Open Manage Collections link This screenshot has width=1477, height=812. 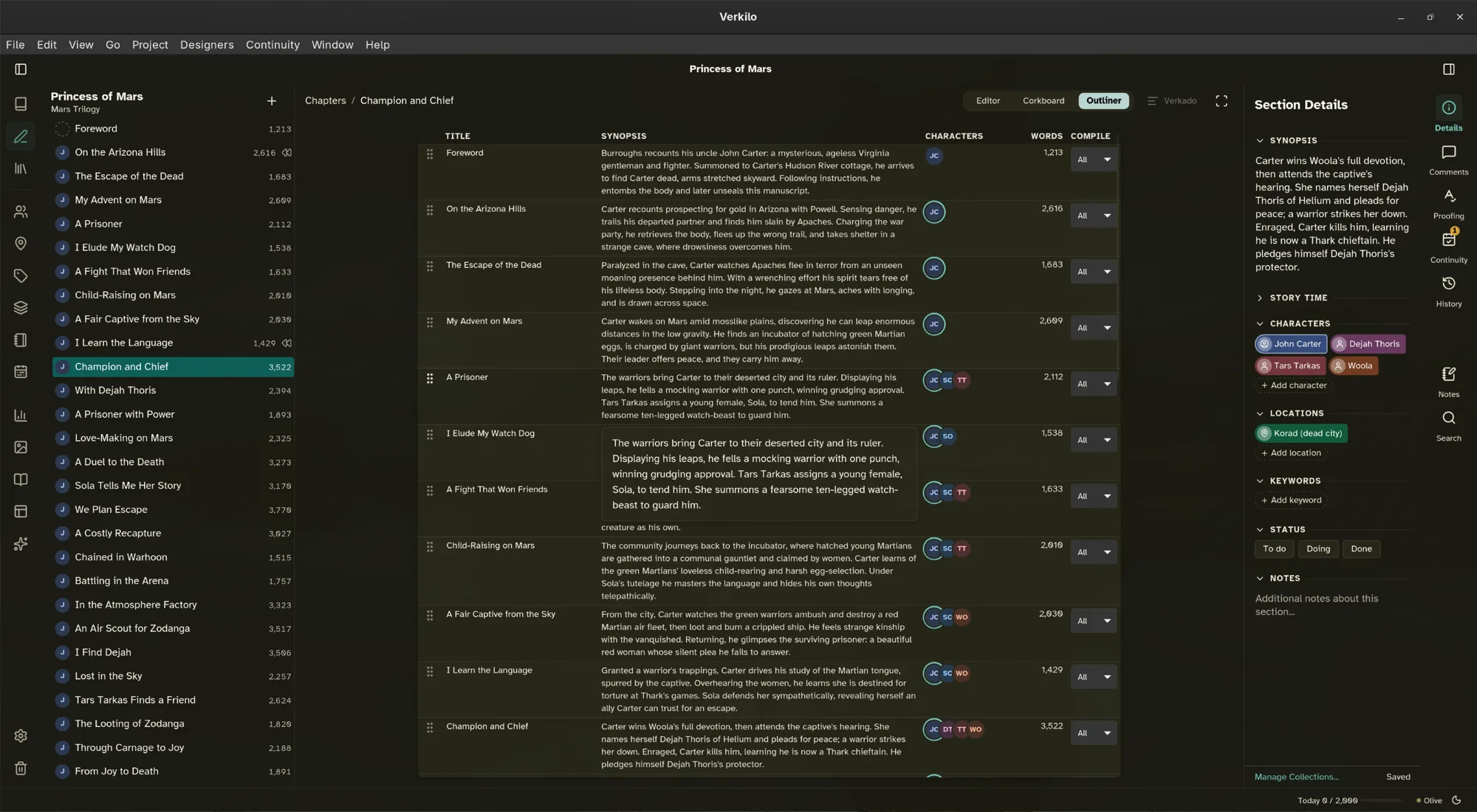[1297, 777]
